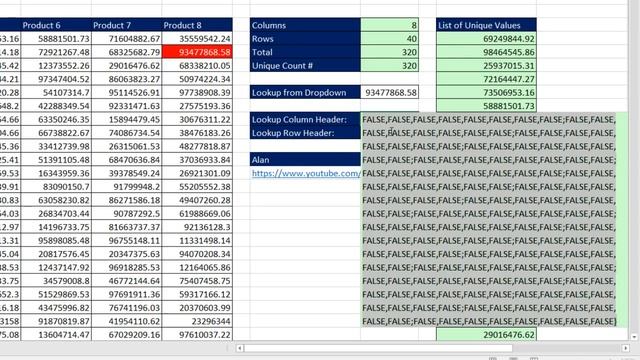This screenshot has height=360, width=640.
Task: Select unique value 73506953.16
Action: tap(486, 92)
